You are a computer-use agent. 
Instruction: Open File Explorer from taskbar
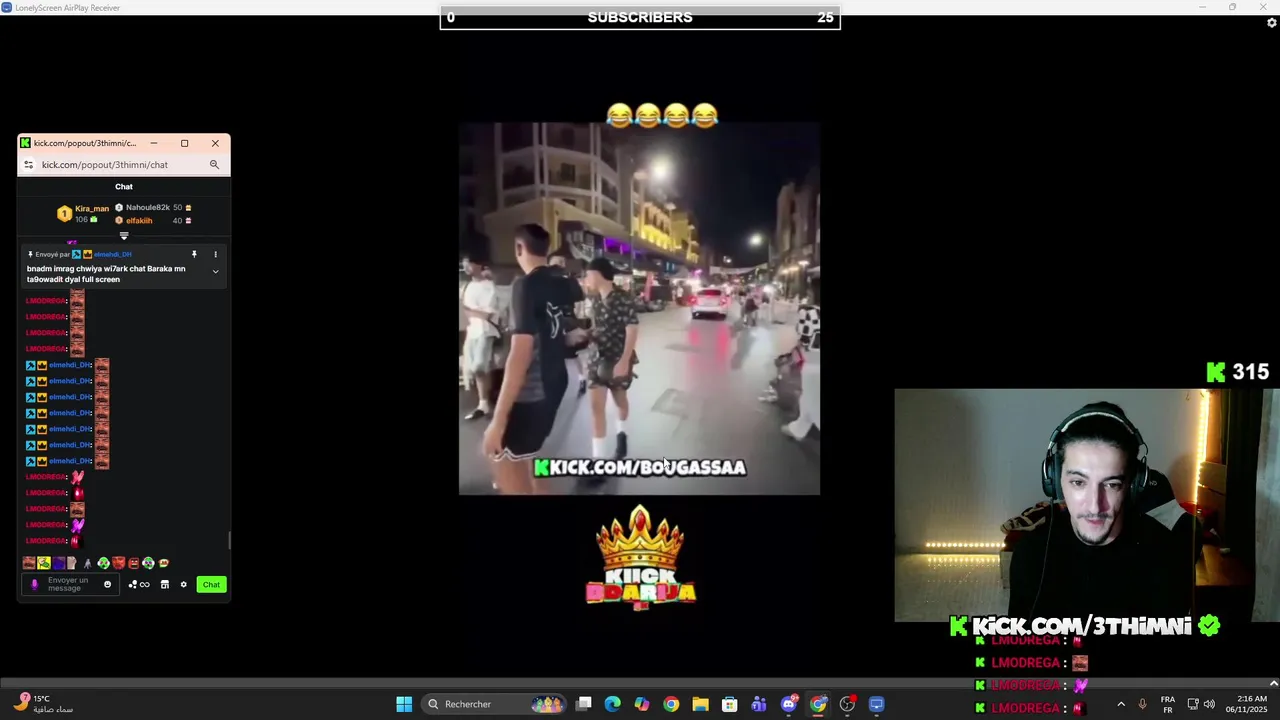click(700, 704)
